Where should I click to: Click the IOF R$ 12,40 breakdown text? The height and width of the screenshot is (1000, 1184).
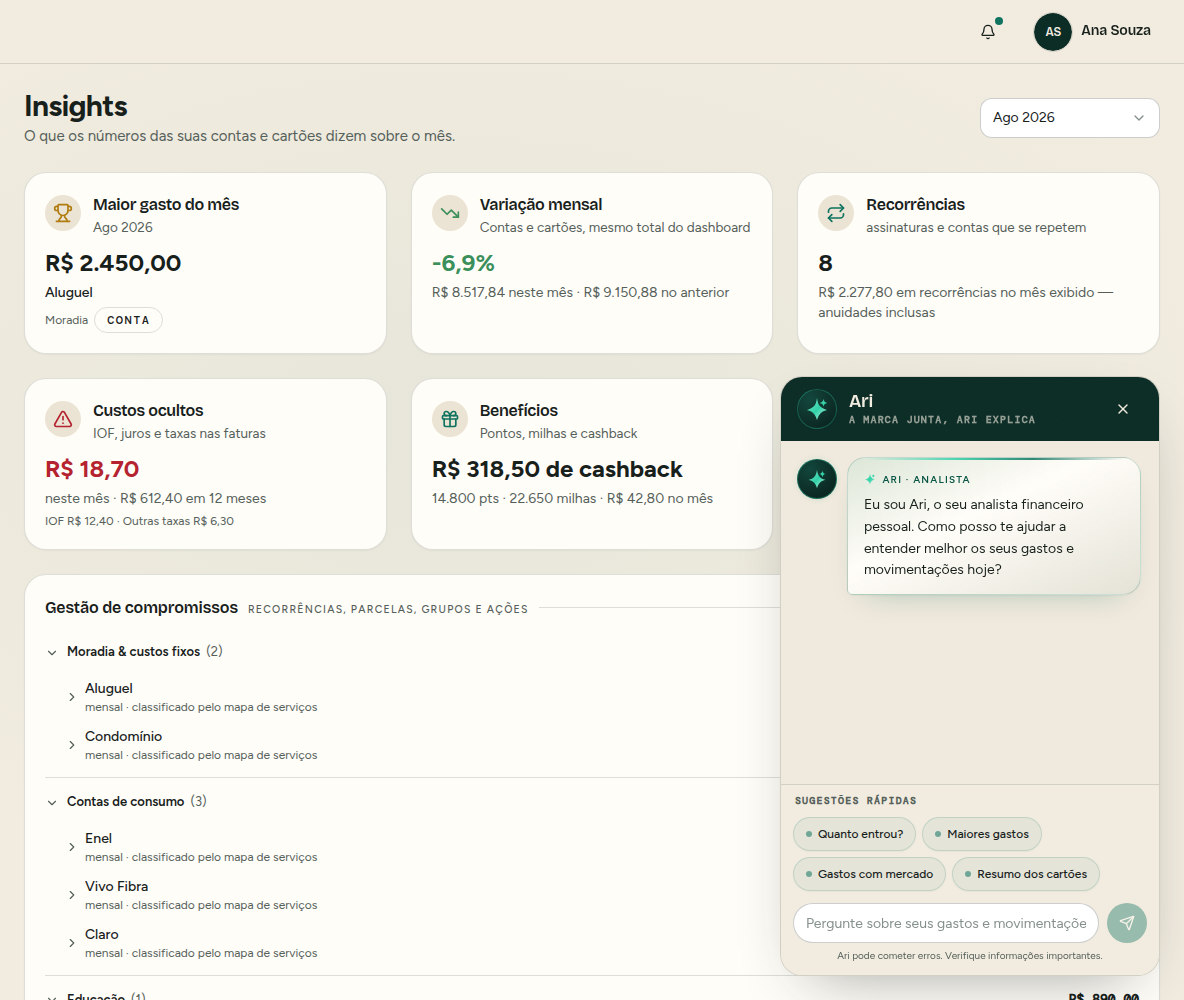click(x=79, y=521)
